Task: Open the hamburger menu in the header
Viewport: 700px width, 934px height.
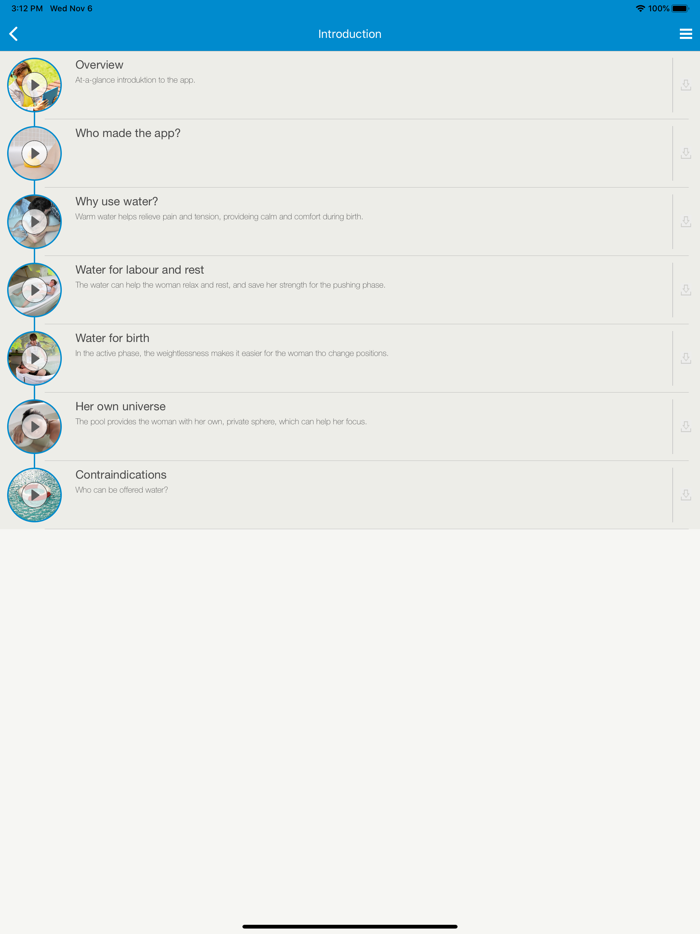Action: coord(686,34)
